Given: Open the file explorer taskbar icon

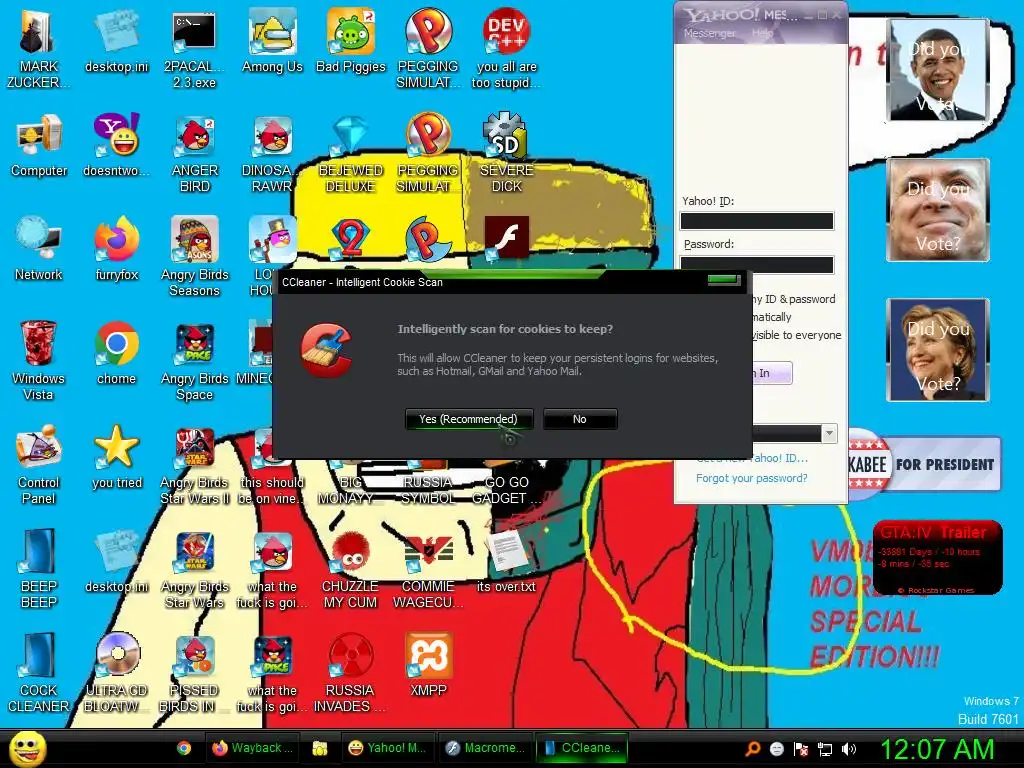Looking at the screenshot, I should [x=319, y=748].
